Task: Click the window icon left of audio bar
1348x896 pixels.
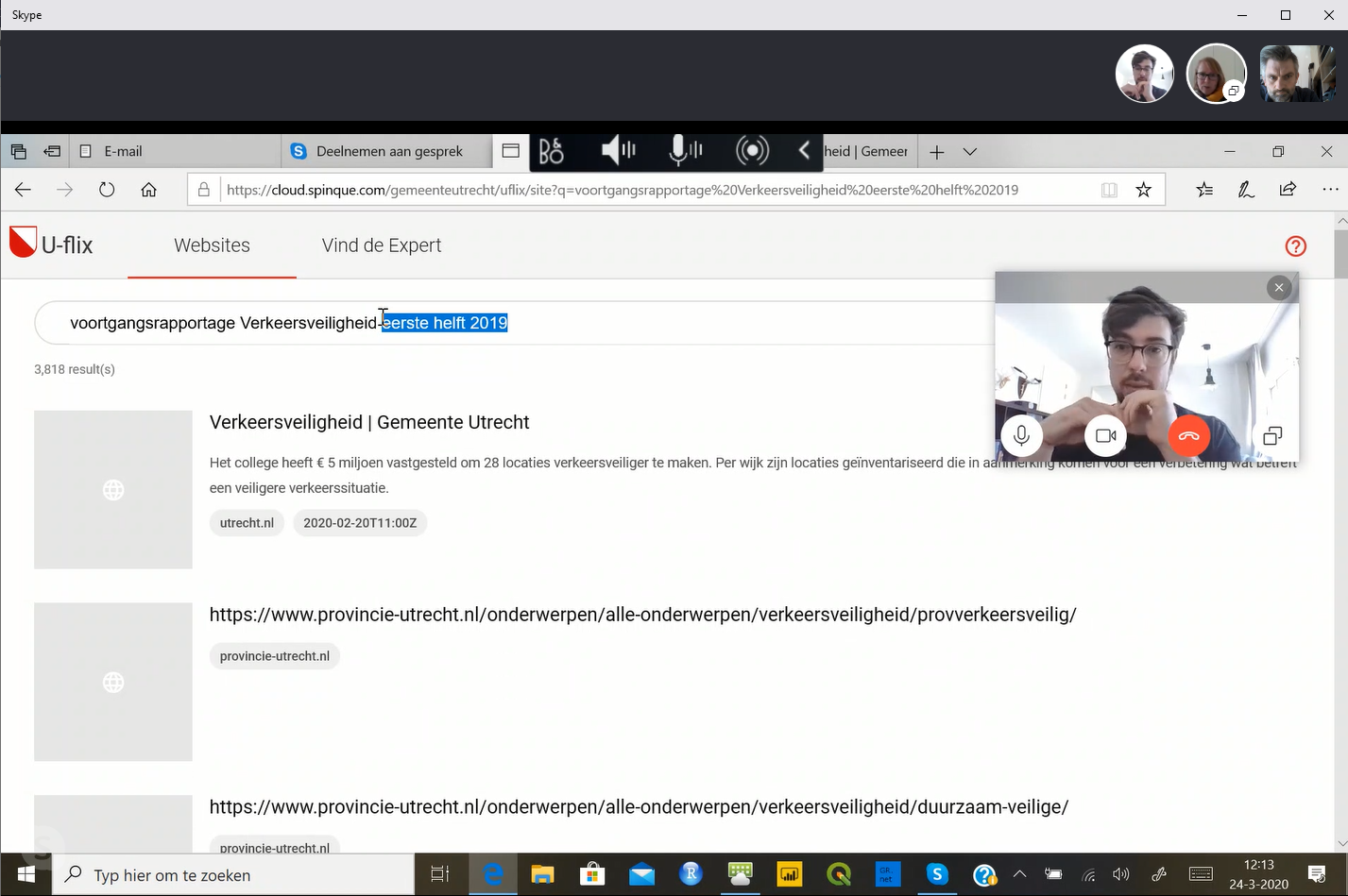Action: (x=511, y=151)
